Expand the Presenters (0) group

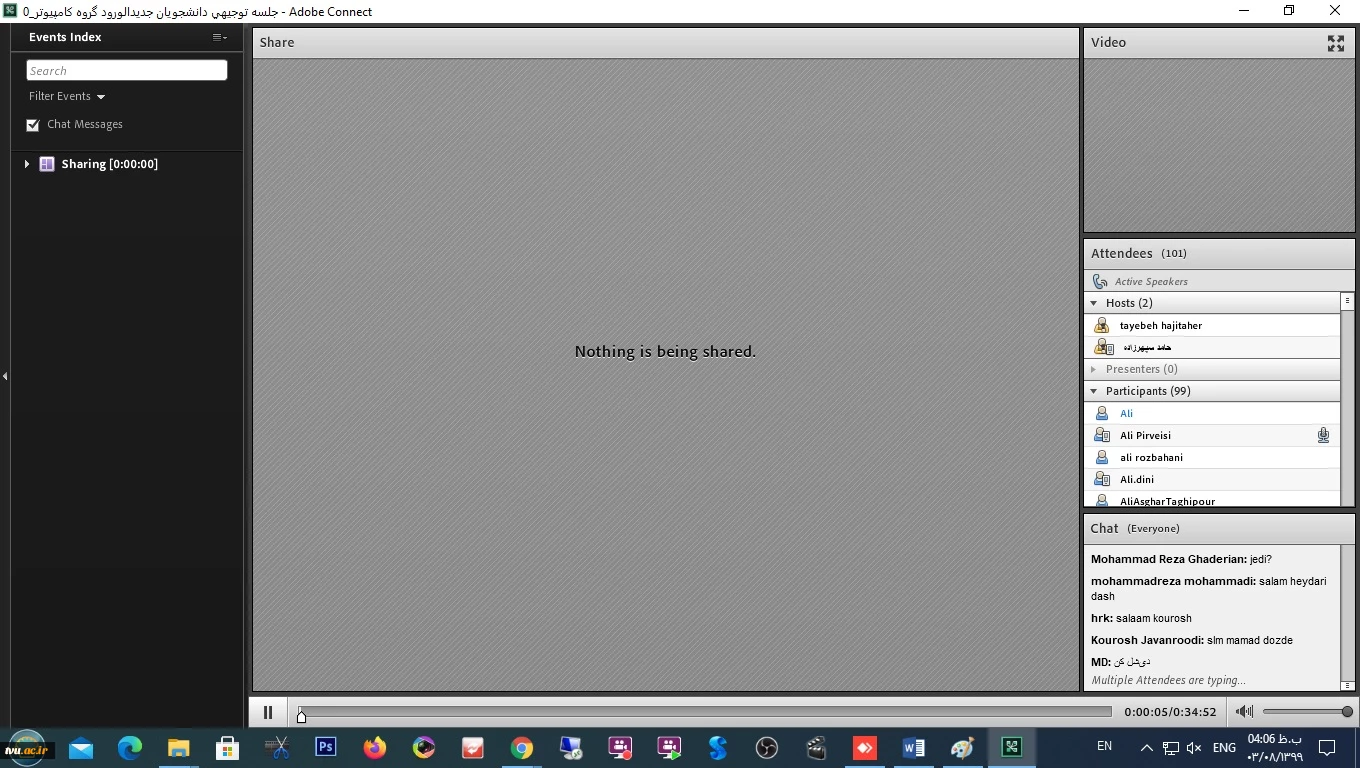[1094, 369]
